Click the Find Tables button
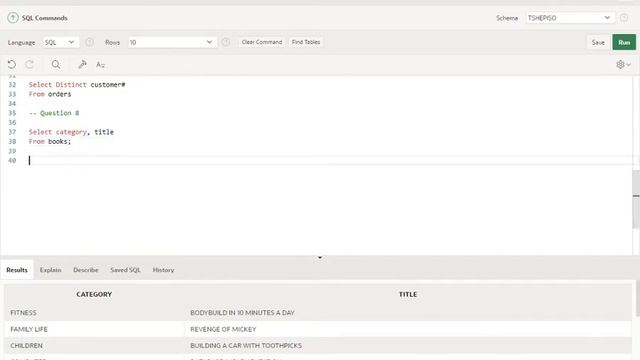The width and height of the screenshot is (640, 360). [x=306, y=42]
